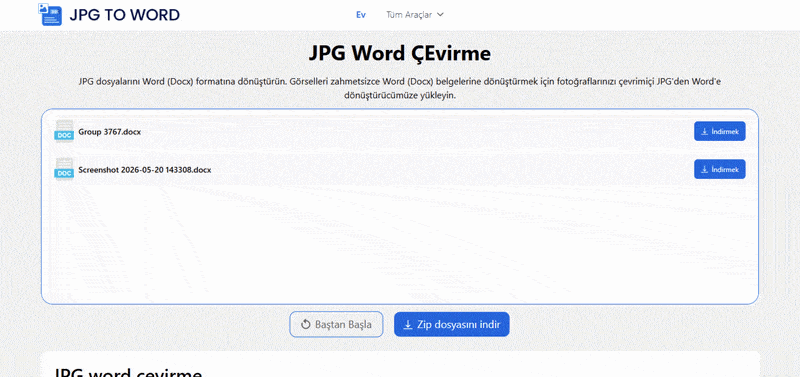The width and height of the screenshot is (800, 377).
Task: Click the download arrow icon for Group 3767.docx
Action: point(705,132)
